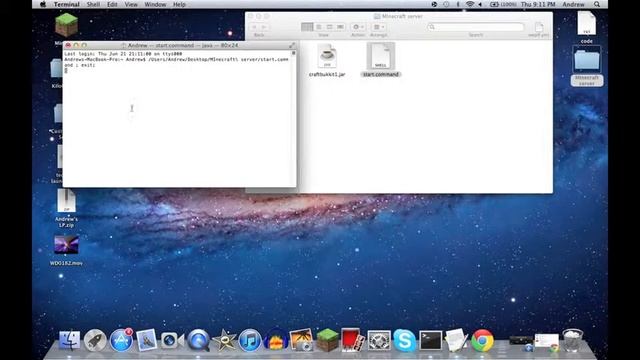Click the Finder Back button
This screenshot has height=360, width=640.
pyautogui.click(x=254, y=27)
